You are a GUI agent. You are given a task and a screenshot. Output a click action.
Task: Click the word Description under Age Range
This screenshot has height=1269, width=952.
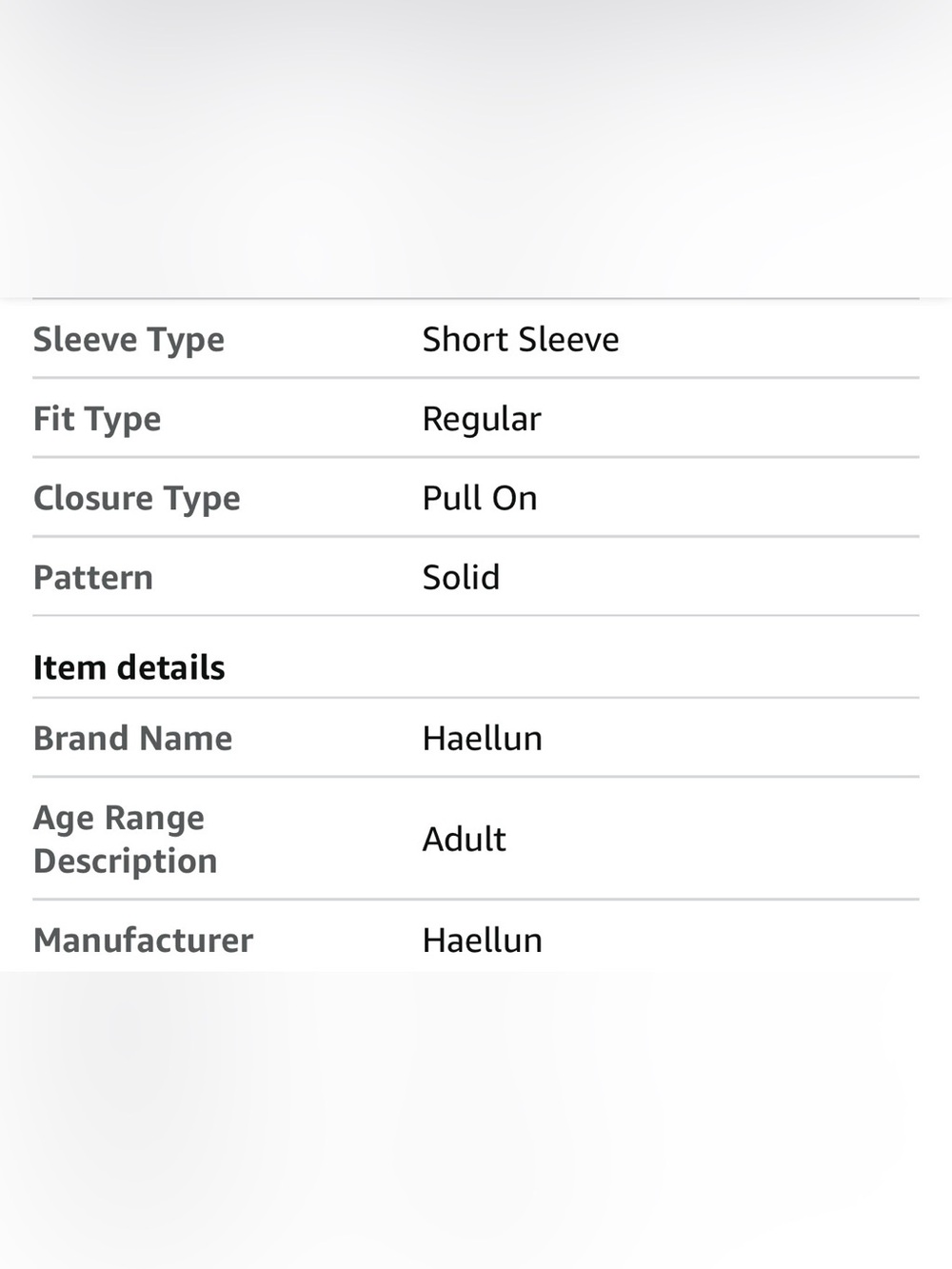(126, 862)
